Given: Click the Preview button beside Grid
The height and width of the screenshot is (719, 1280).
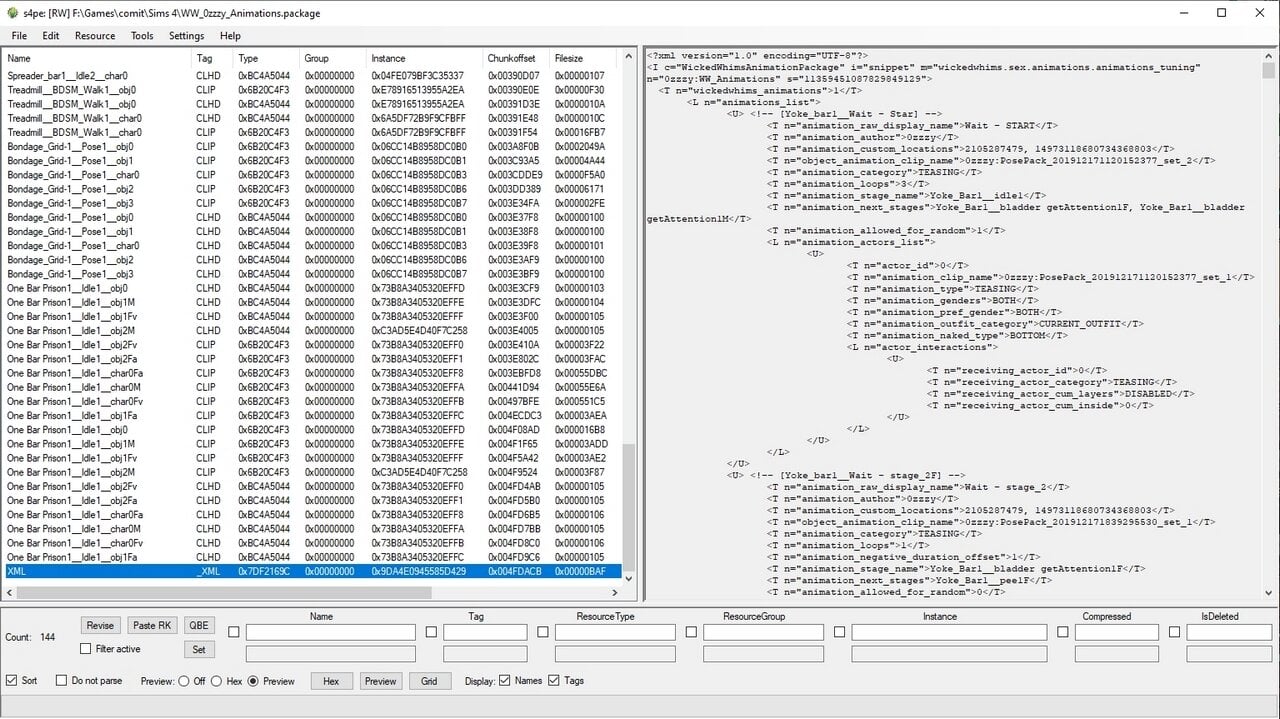Looking at the screenshot, I should coord(380,681).
